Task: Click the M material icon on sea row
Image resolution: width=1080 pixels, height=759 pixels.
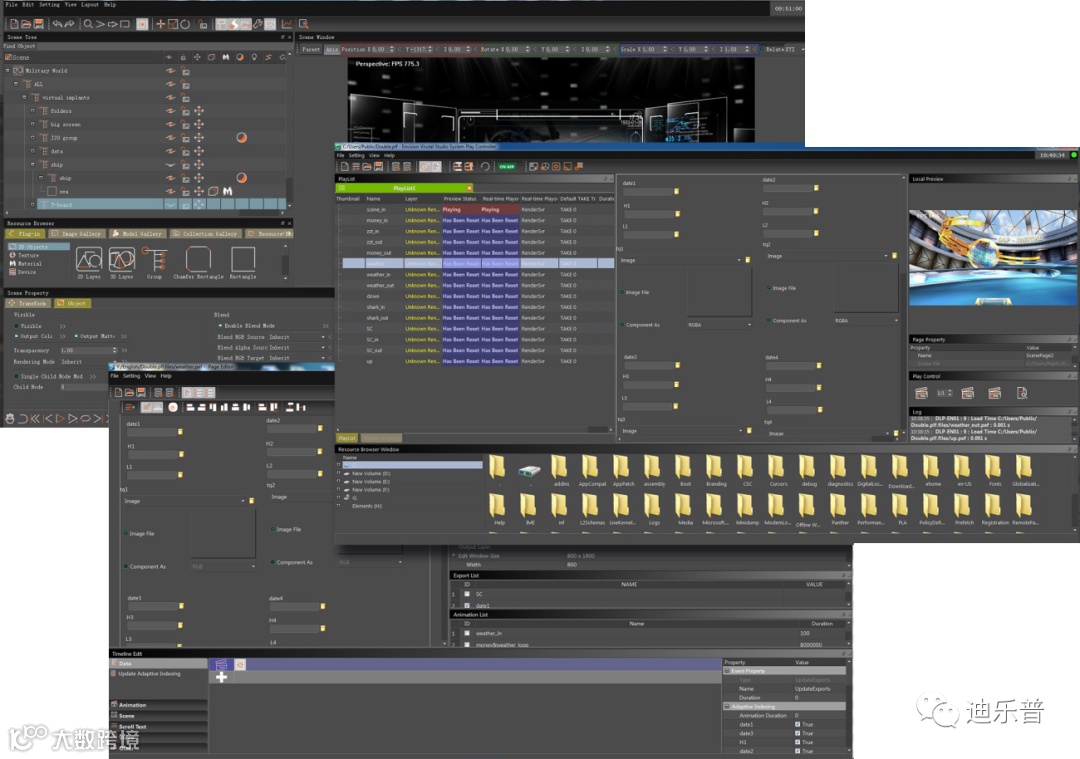Action: (x=227, y=191)
